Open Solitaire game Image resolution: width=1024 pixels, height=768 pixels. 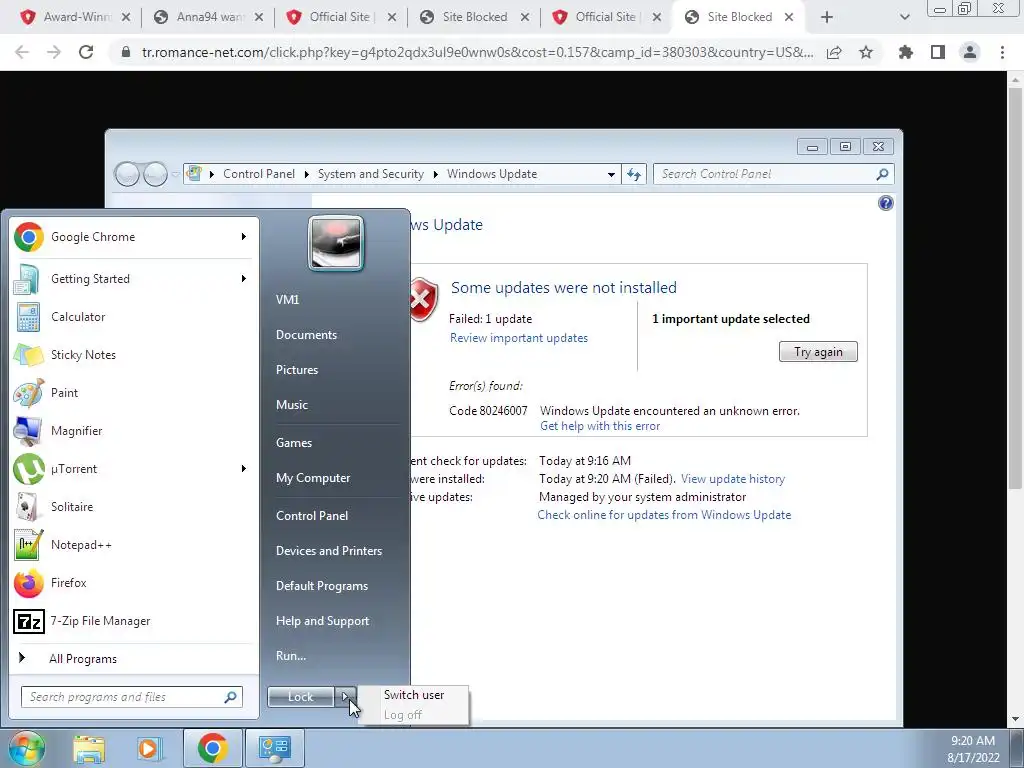click(x=133, y=507)
